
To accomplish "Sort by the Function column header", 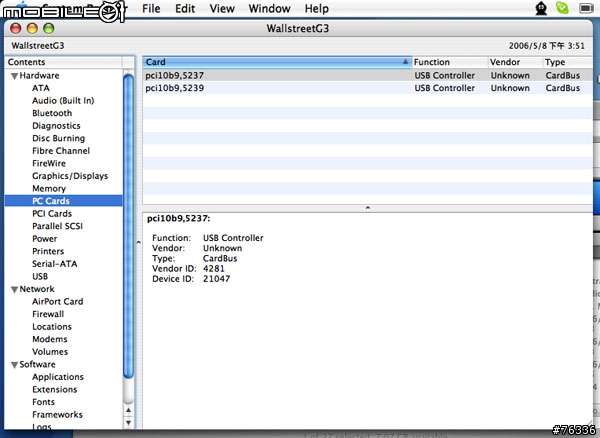I will point(450,62).
